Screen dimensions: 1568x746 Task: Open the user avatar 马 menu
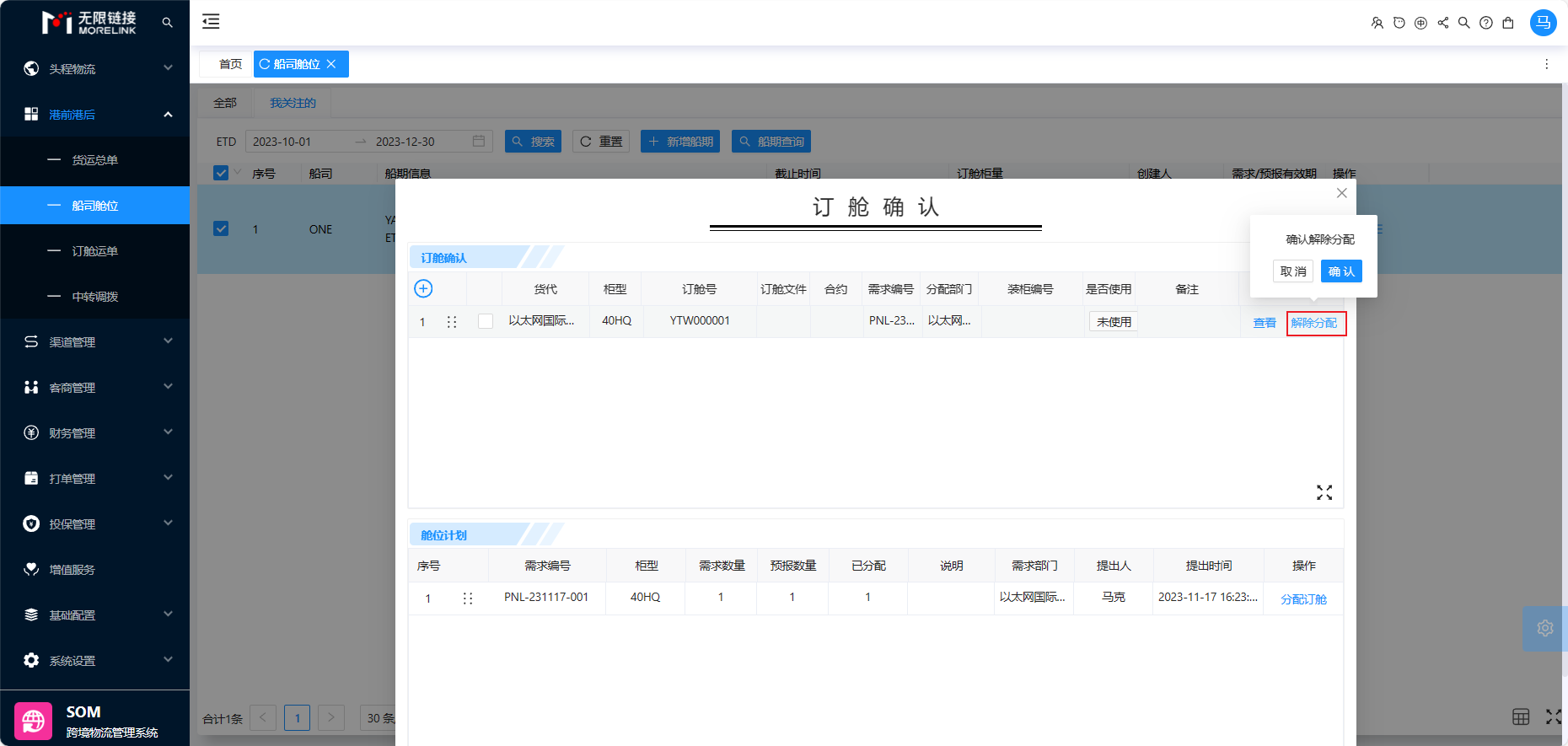click(x=1543, y=23)
